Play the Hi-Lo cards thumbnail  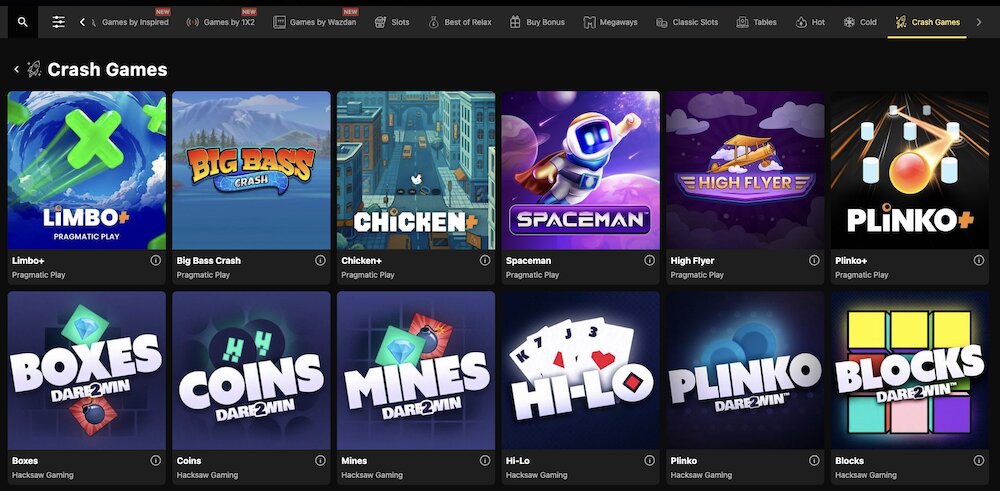pyautogui.click(x=580, y=370)
